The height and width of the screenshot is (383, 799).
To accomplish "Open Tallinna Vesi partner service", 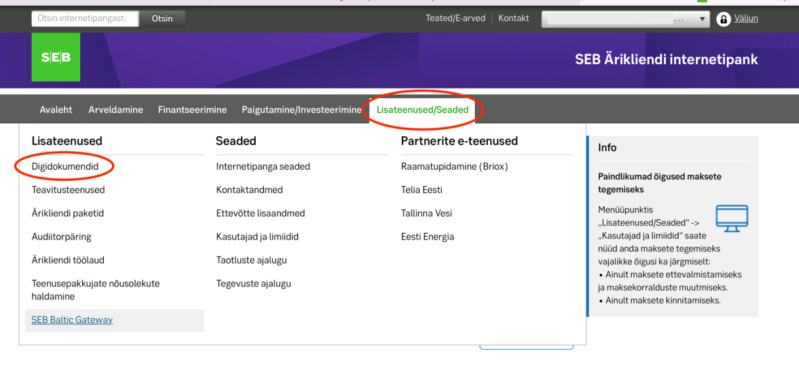I will pos(427,213).
